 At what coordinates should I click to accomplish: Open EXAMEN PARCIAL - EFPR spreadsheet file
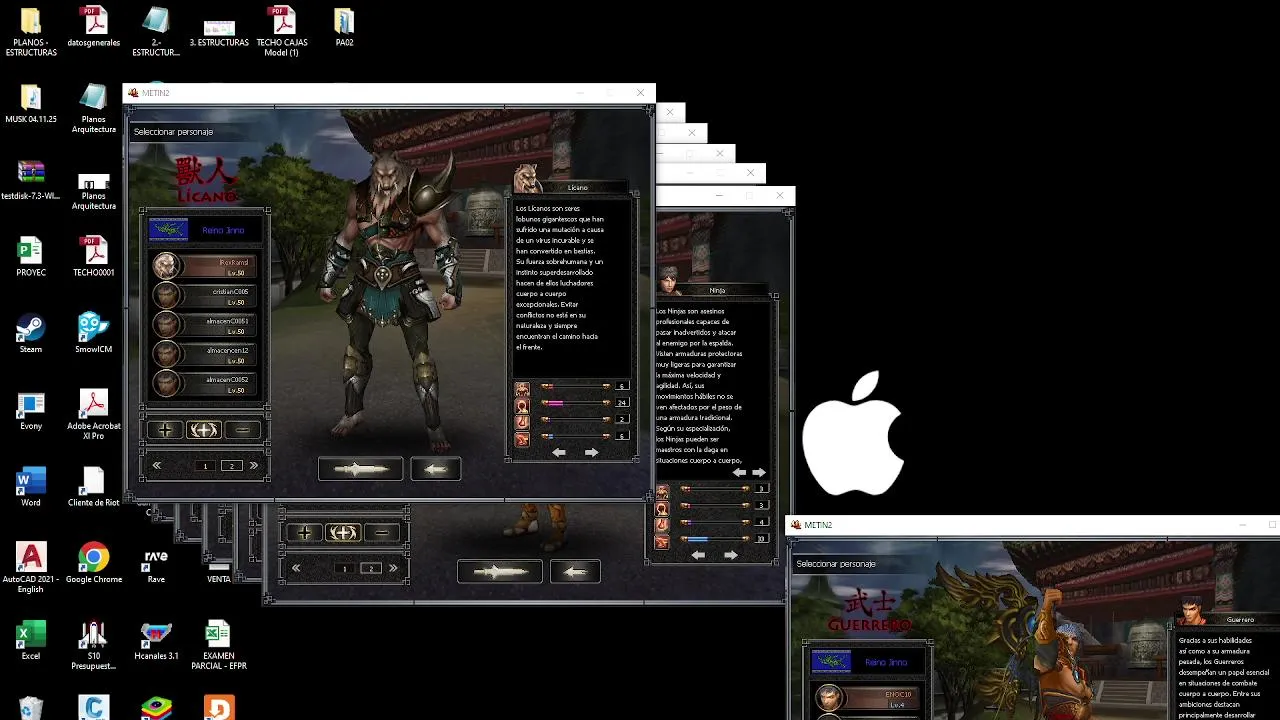coord(218,646)
